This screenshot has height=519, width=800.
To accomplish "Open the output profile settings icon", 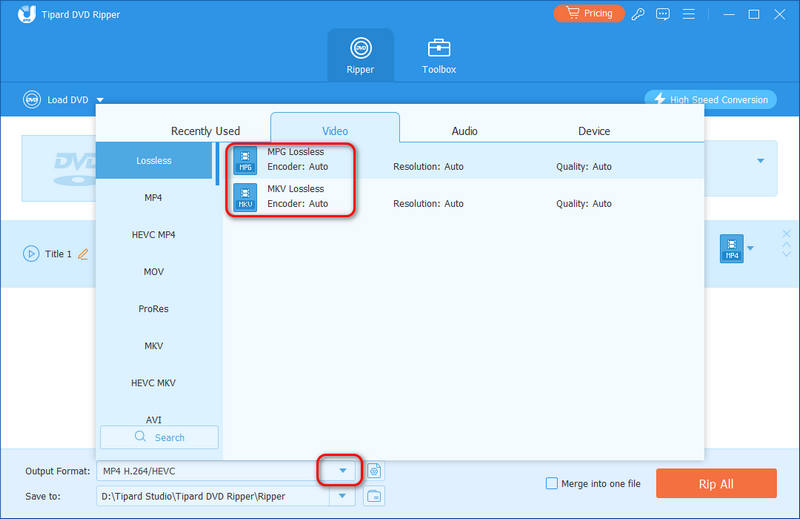I will pyautogui.click(x=374, y=471).
